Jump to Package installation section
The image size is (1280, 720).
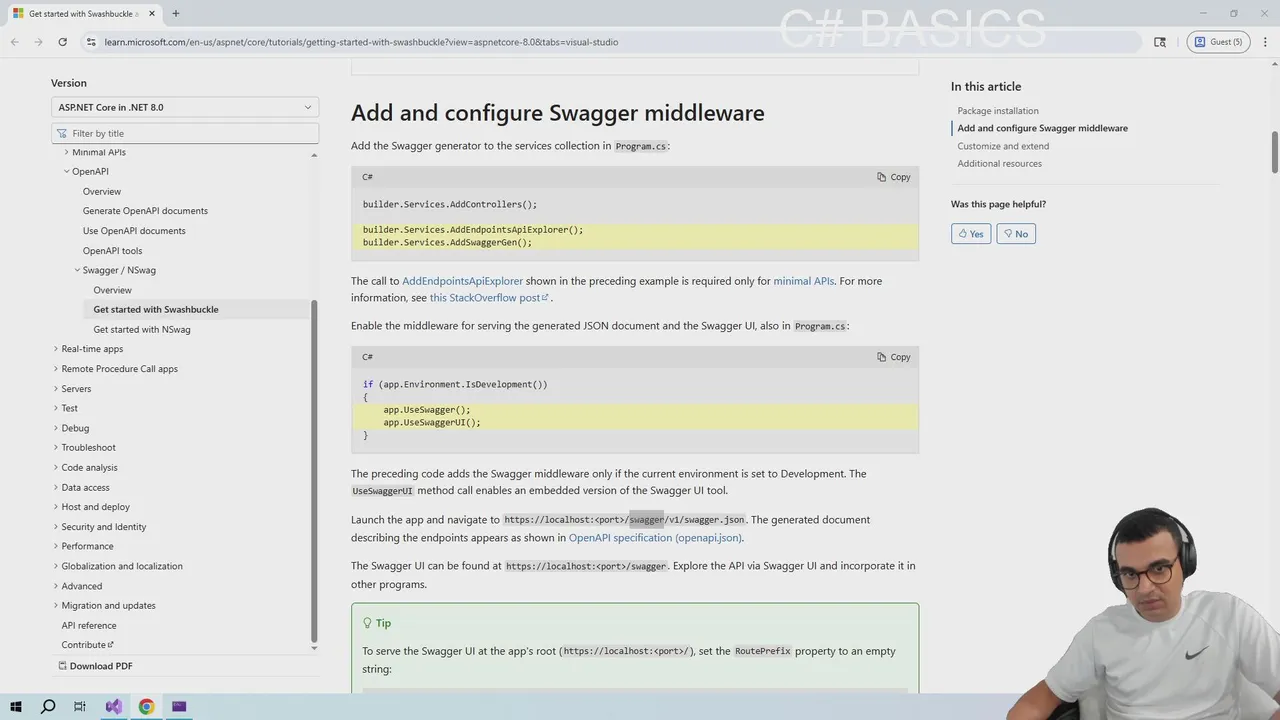point(998,111)
